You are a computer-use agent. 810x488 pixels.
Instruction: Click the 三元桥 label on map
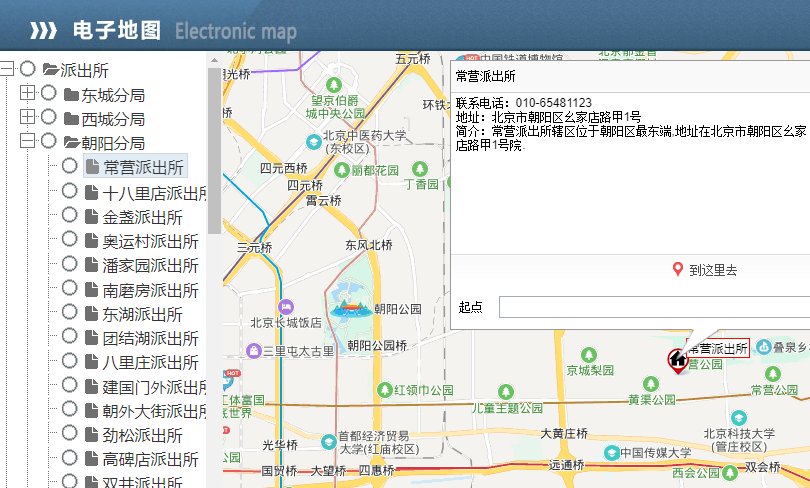pyautogui.click(x=254, y=247)
